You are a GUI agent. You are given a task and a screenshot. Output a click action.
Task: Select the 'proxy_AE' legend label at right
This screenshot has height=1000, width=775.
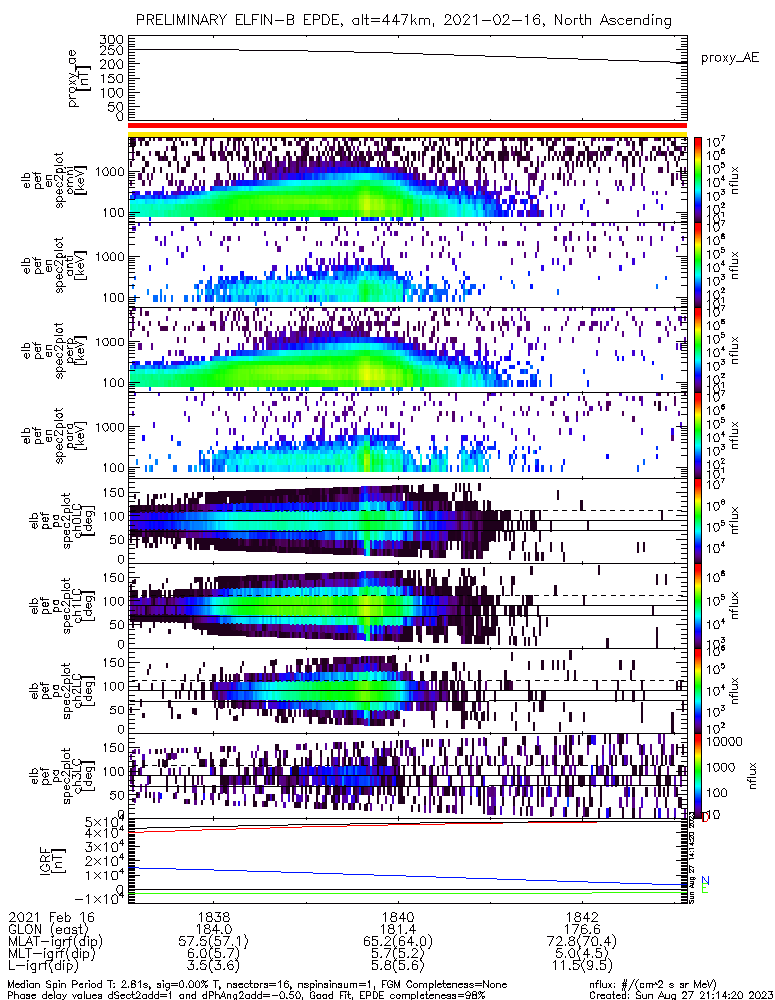click(730, 58)
